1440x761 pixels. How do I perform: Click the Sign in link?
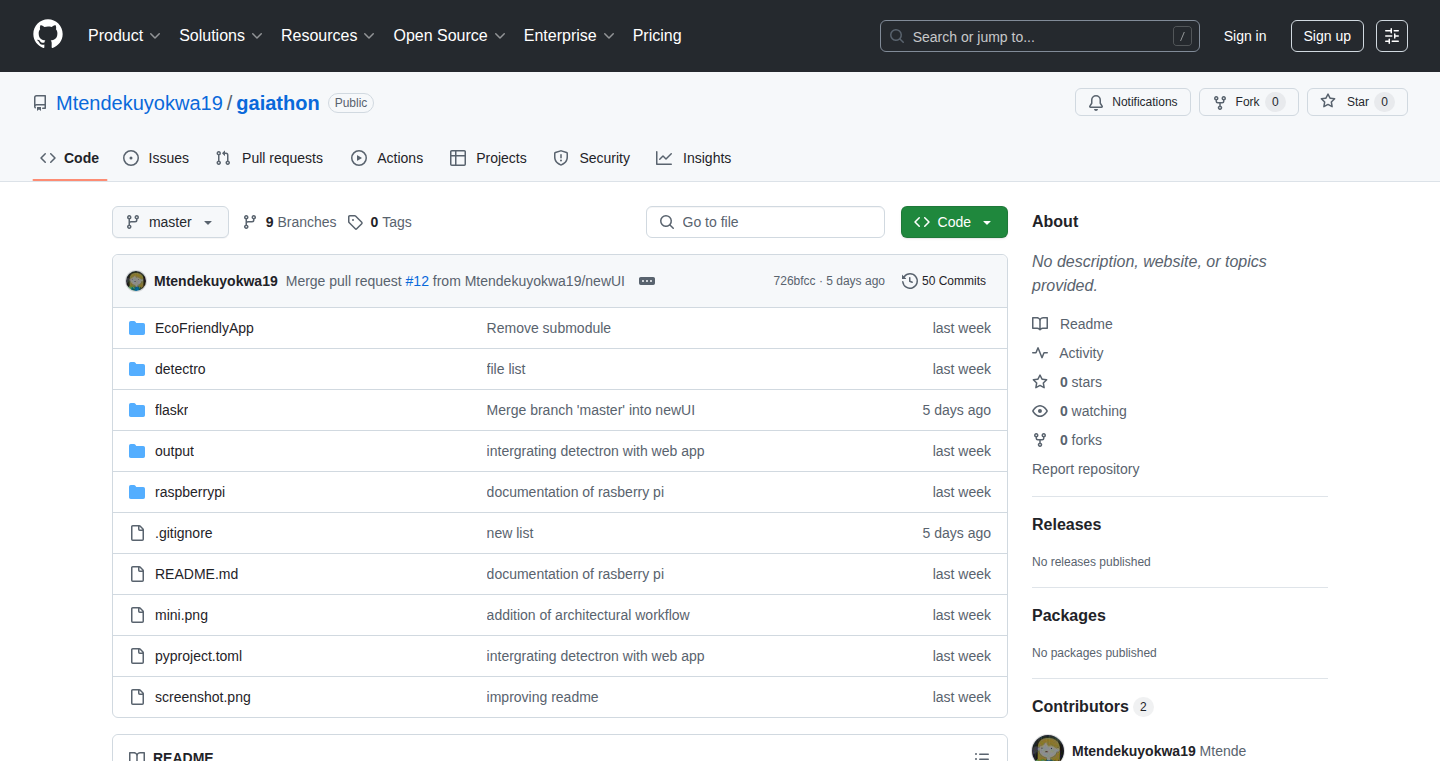point(1245,36)
